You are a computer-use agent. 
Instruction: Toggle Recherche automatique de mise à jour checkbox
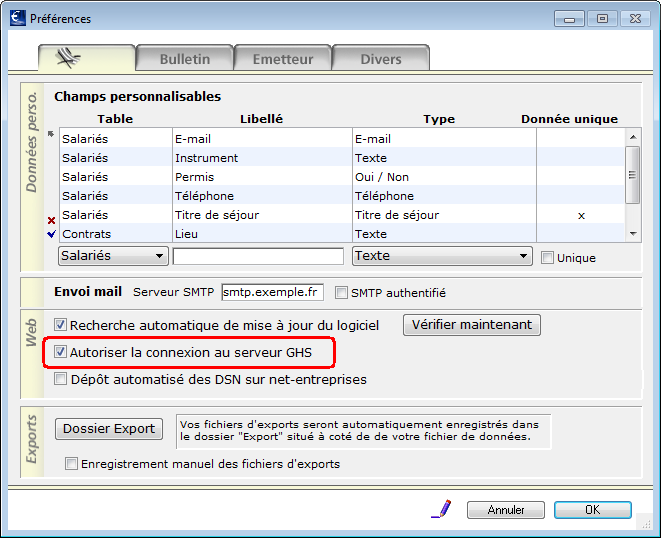60,325
